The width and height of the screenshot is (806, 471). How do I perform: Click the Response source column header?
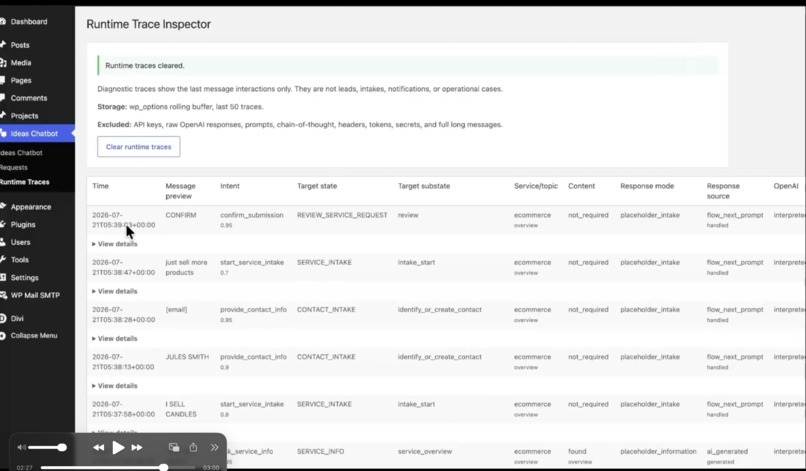tap(723, 191)
